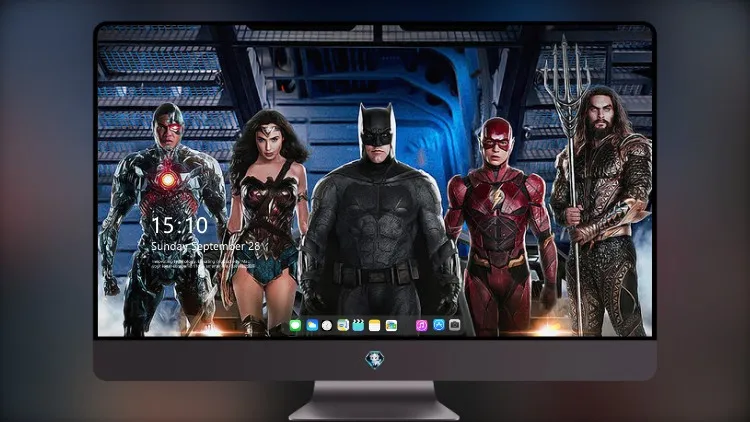Click the 15:10 clock widget
The width and height of the screenshot is (750, 422).
(x=179, y=225)
